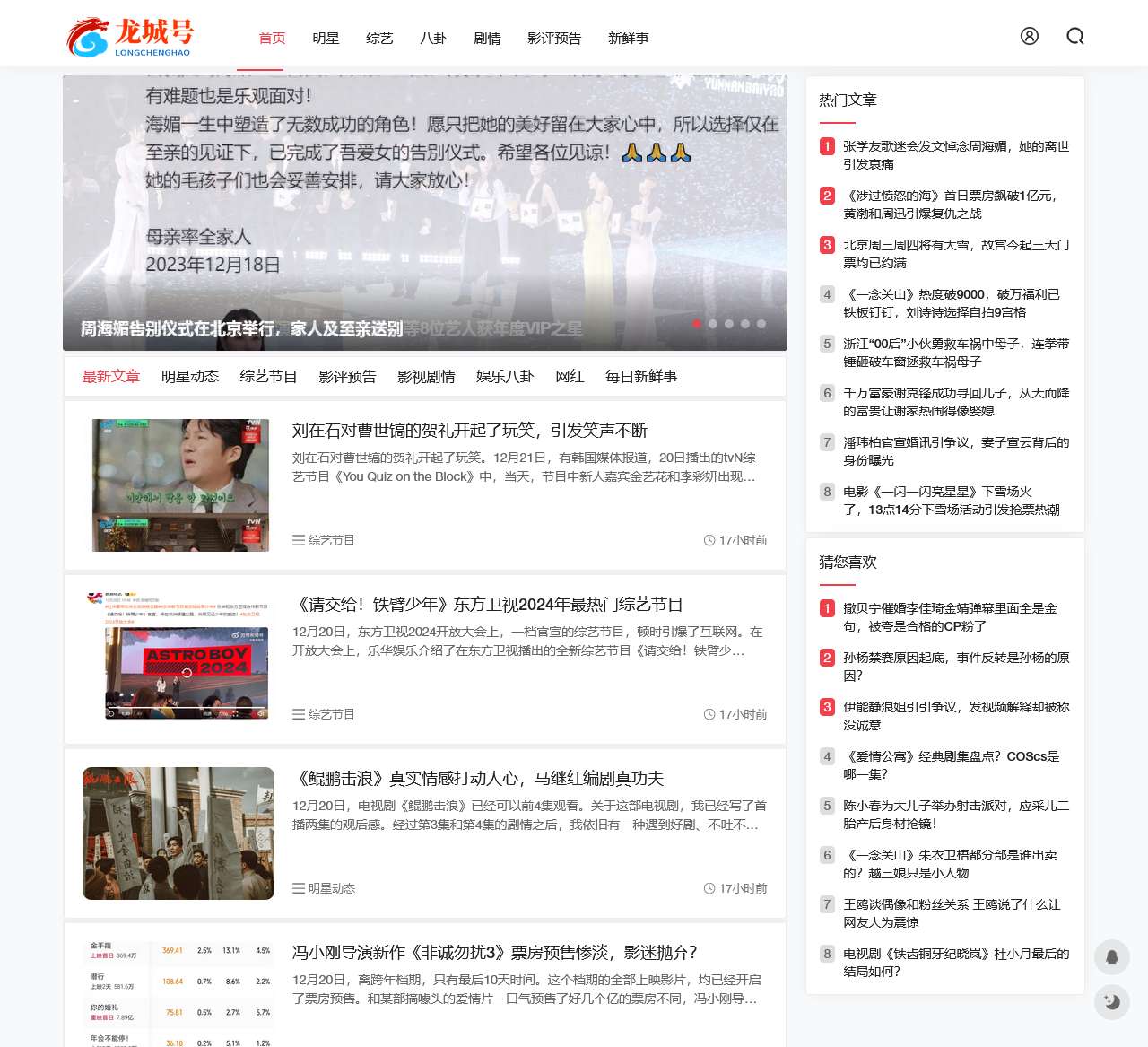The width and height of the screenshot is (1148, 1047).
Task: Open recommended article 孙杨禁赛原因起底
Action: pyautogui.click(x=956, y=667)
